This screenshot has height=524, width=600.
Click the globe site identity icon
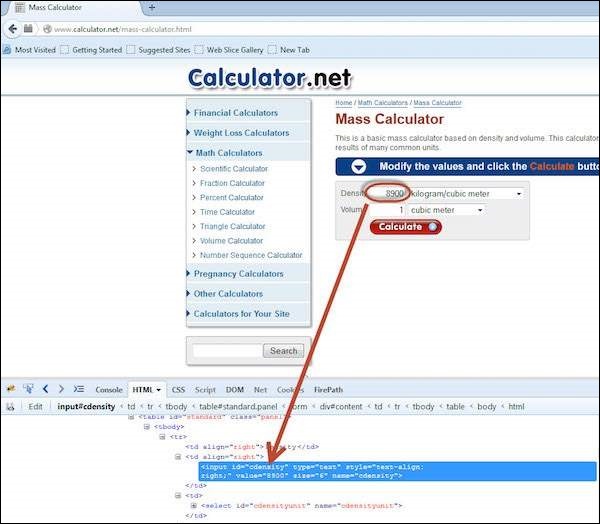click(47, 29)
